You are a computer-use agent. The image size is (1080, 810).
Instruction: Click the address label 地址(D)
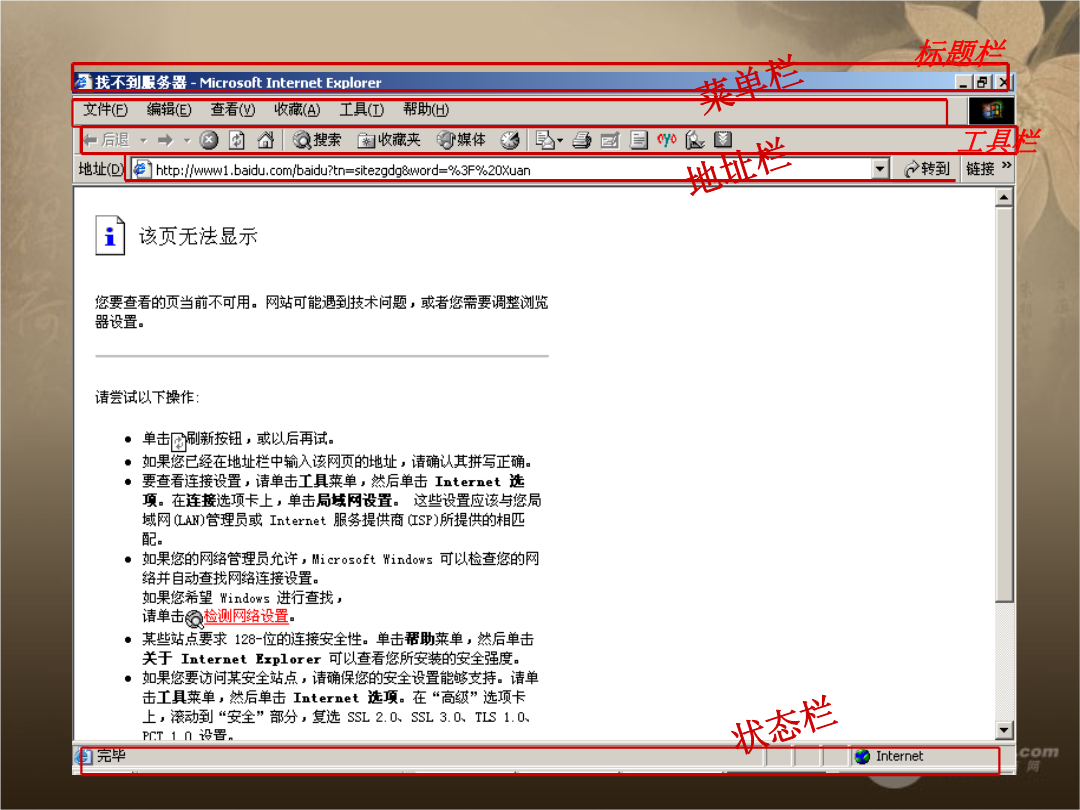[x=101, y=169]
